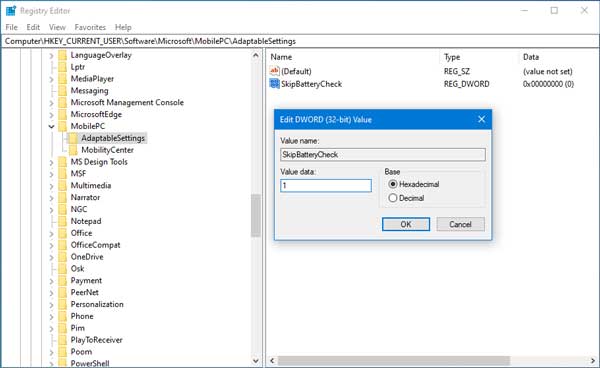Click the MSF folder icon
Image resolution: width=600 pixels, height=368 pixels.
[x=62, y=174]
